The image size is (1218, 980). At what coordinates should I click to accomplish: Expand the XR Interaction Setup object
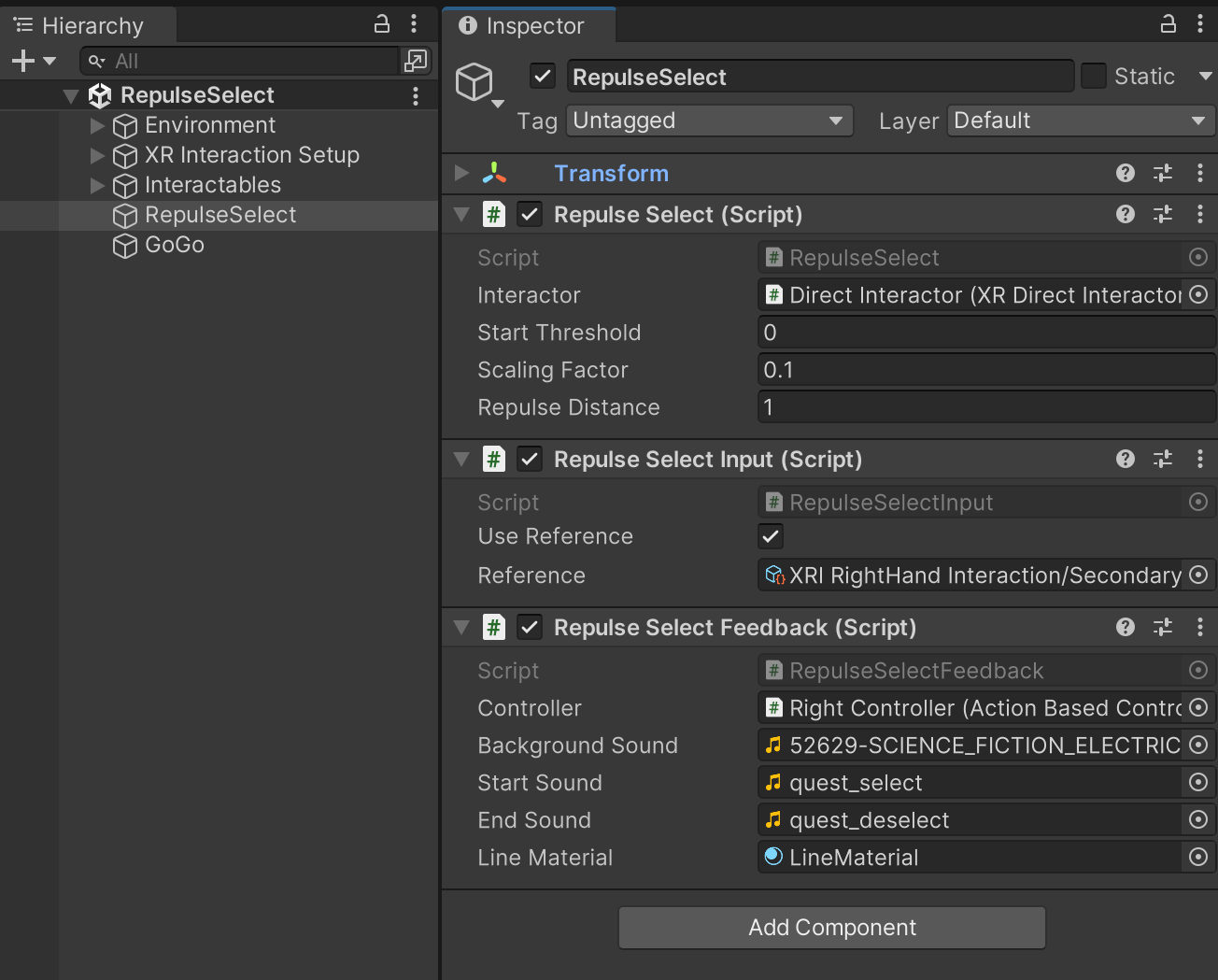(x=97, y=155)
